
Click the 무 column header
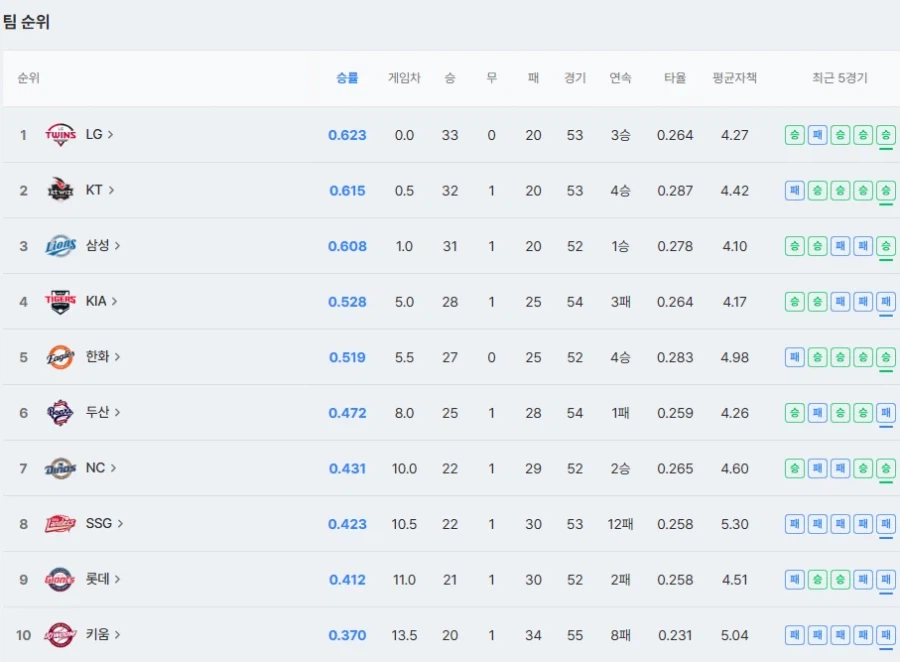[491, 78]
